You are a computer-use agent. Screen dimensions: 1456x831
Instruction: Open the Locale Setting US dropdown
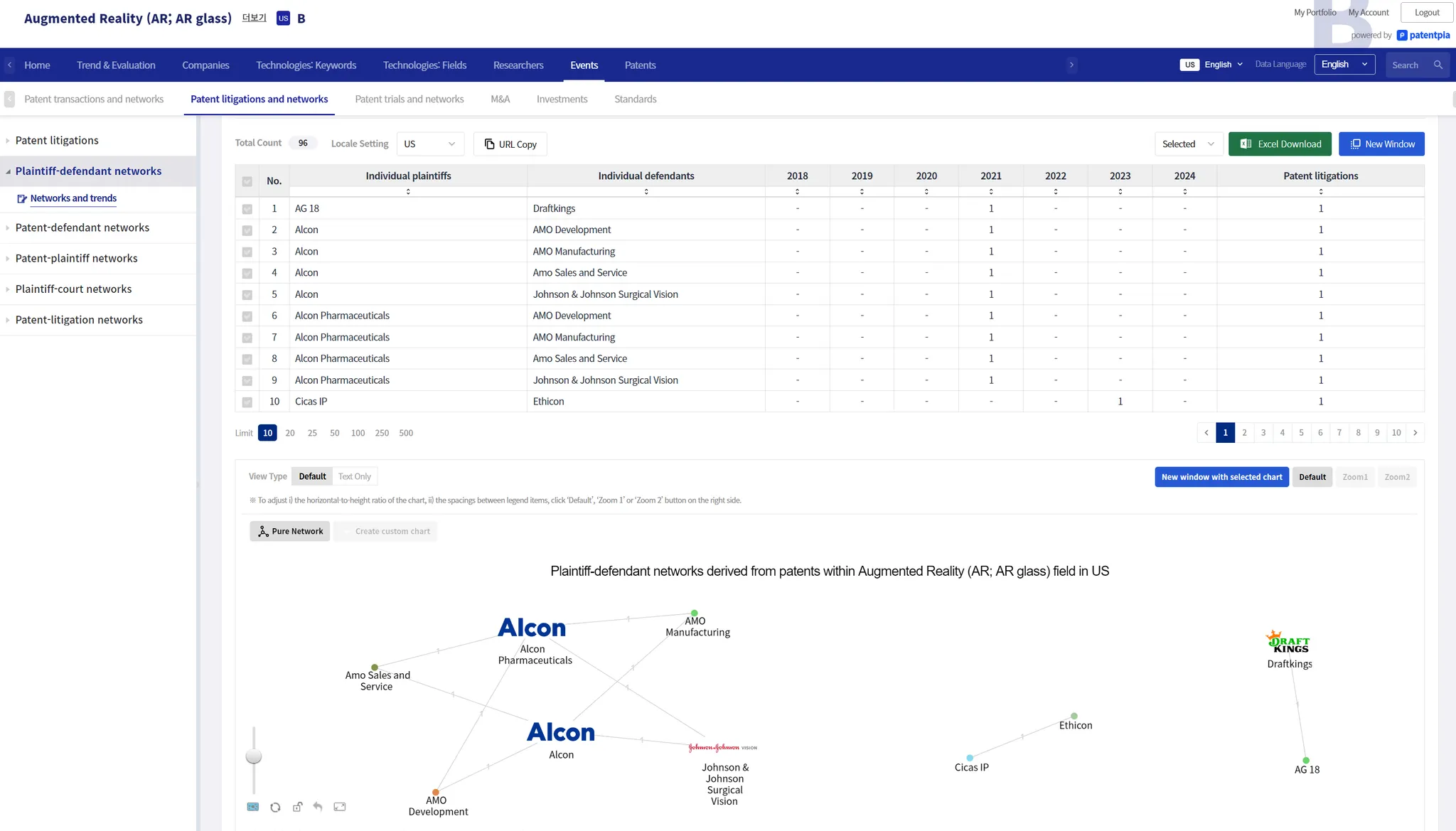pos(429,144)
